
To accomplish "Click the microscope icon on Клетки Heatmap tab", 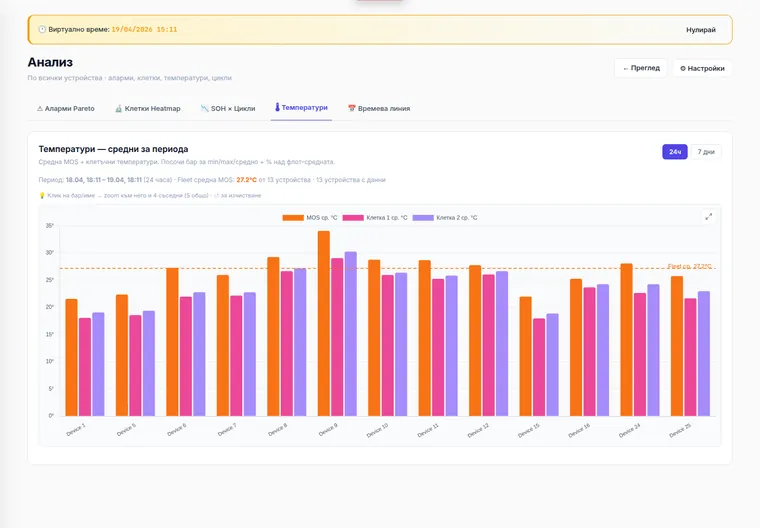I will [x=119, y=109].
